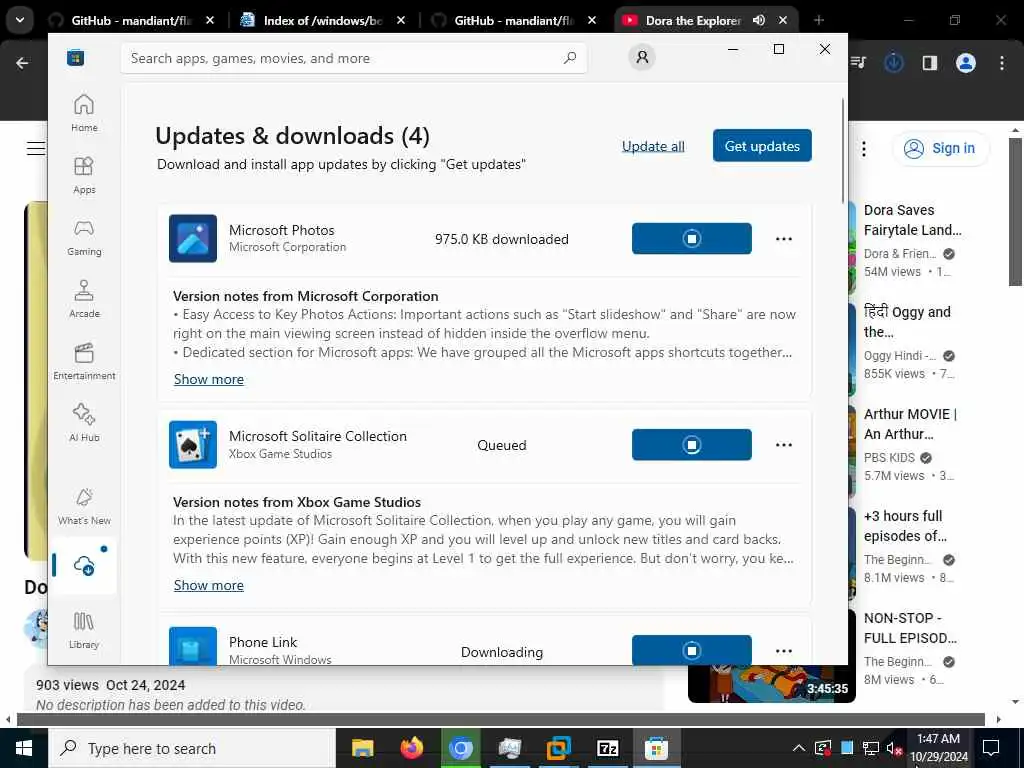Select the Dora the Explorer YouTube tab
The image size is (1024, 768).
(x=692, y=20)
